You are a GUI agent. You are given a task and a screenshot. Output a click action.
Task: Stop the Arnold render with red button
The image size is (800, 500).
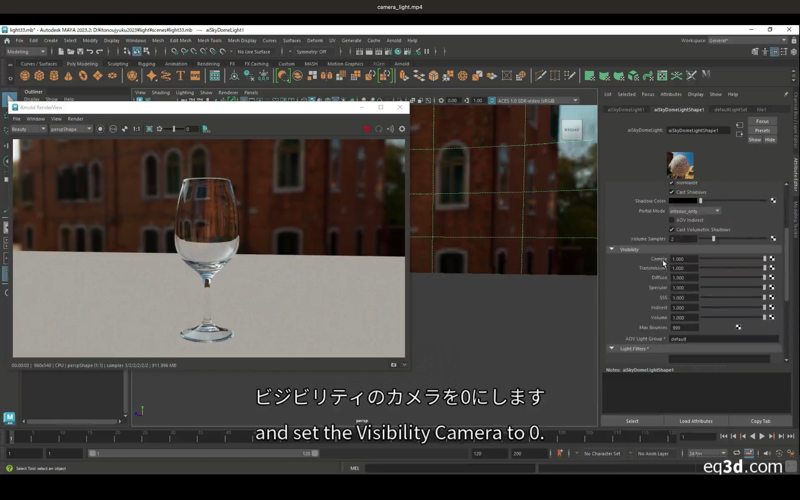coord(367,129)
